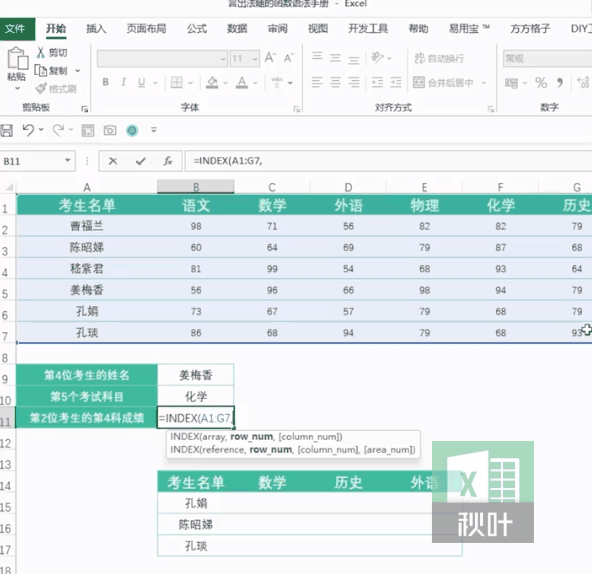
Task: Open the font color dropdown arrow
Action: [255, 83]
